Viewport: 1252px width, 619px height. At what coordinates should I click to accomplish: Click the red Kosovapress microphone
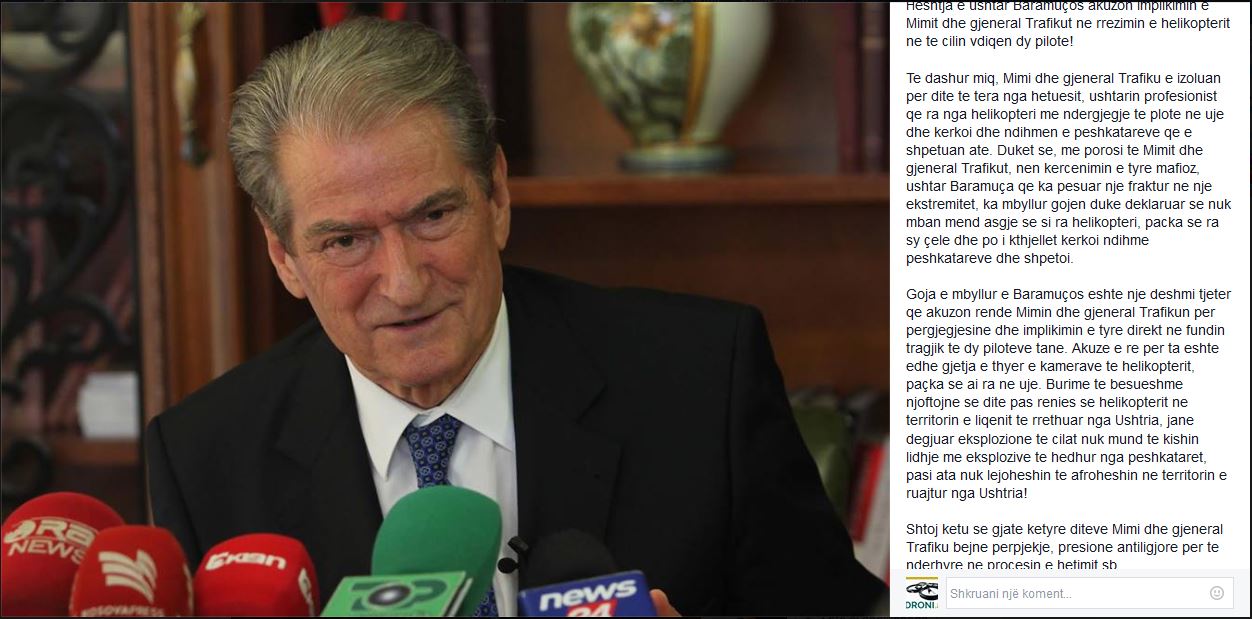click(130, 572)
